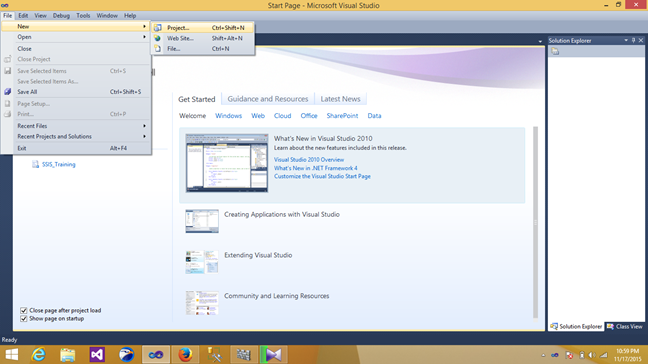Switch to Latest News tab
Screen dimensions: 648x364
click(341, 99)
